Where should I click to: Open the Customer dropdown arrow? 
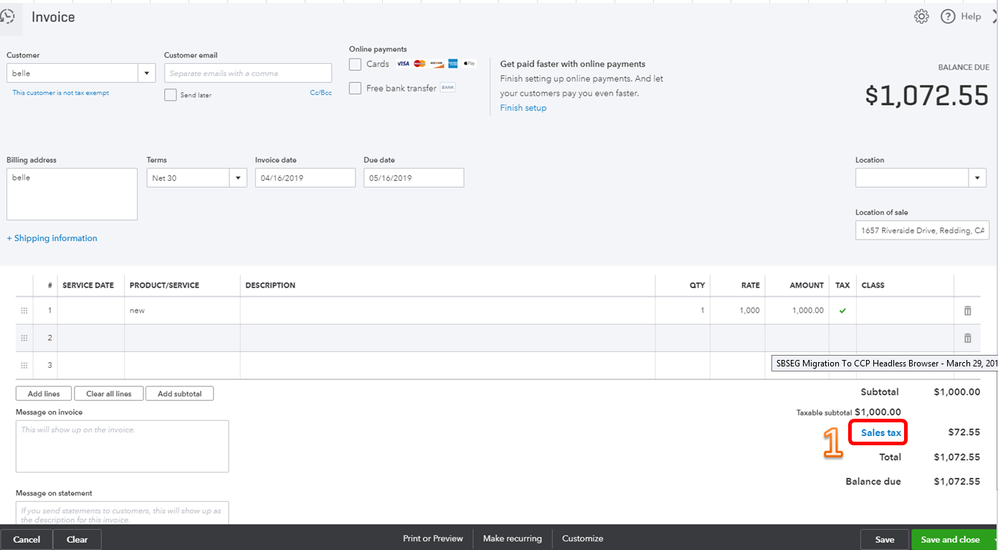[x=147, y=73]
